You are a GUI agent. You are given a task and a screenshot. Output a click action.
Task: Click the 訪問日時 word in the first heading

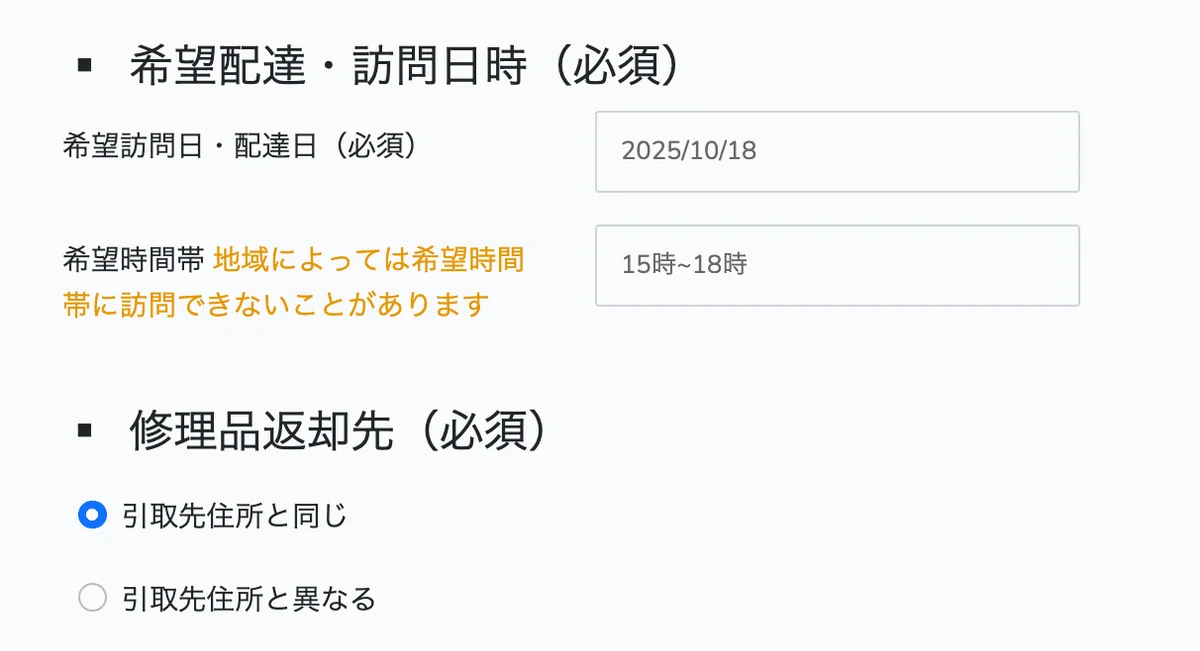coord(439,68)
